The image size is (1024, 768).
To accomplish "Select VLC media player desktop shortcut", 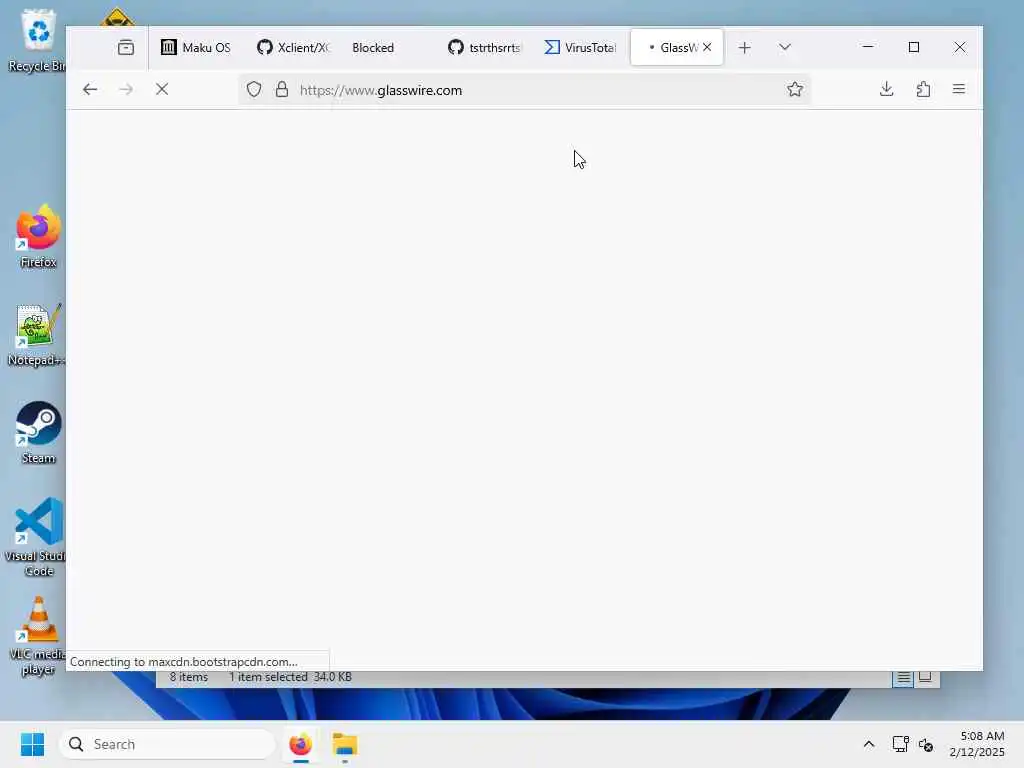I will (38, 636).
